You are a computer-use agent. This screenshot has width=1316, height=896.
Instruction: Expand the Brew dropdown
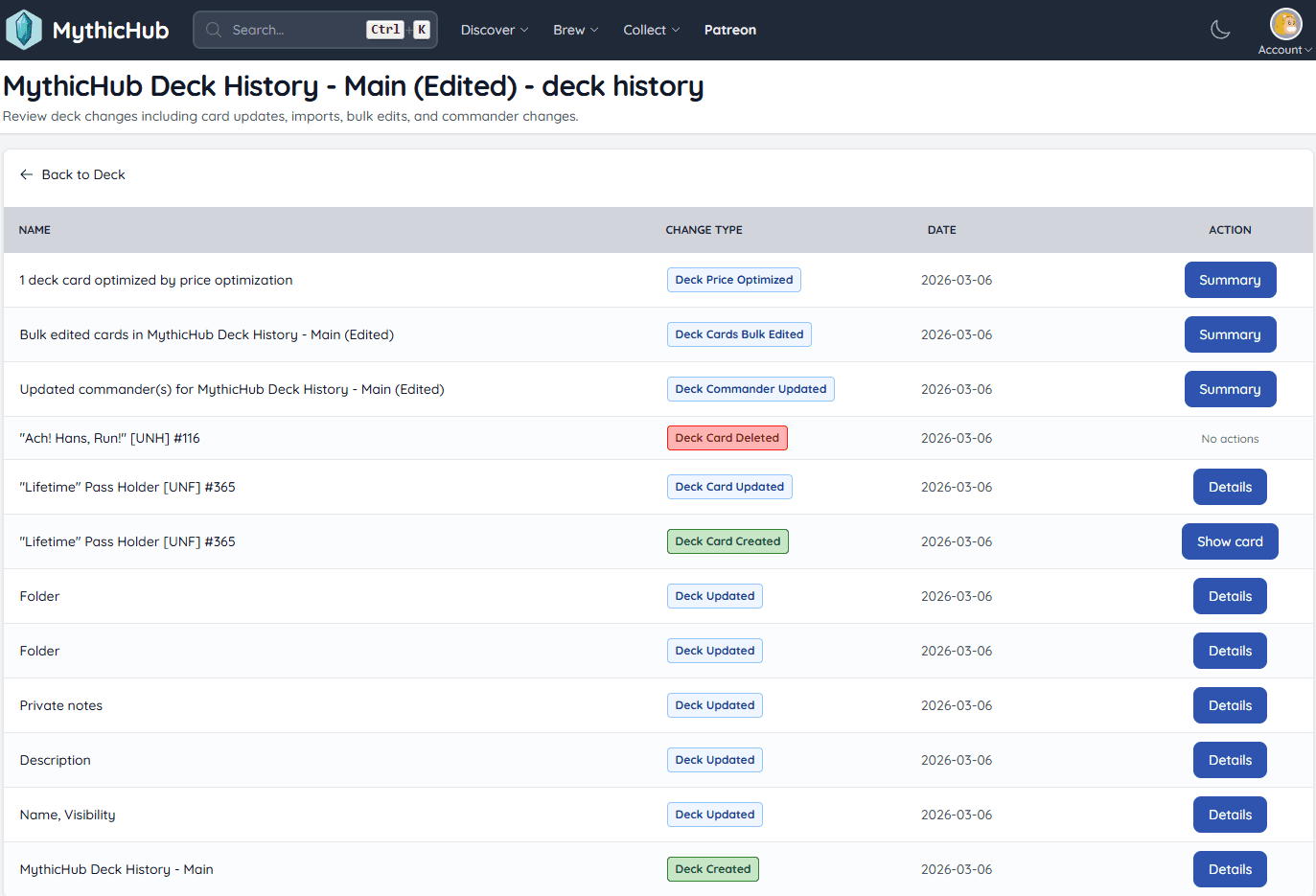tap(575, 30)
